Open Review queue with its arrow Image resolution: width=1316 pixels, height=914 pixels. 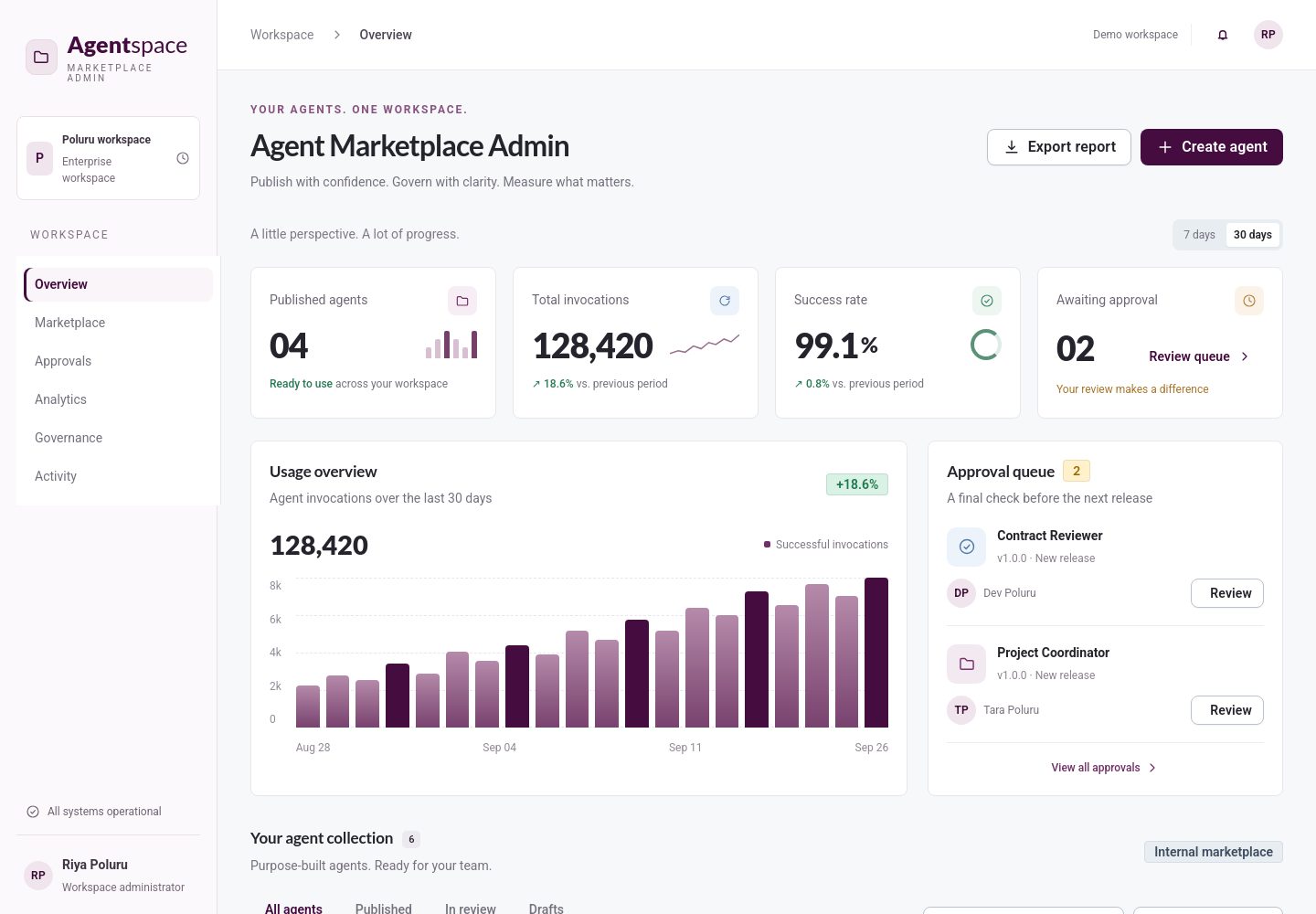1199,356
